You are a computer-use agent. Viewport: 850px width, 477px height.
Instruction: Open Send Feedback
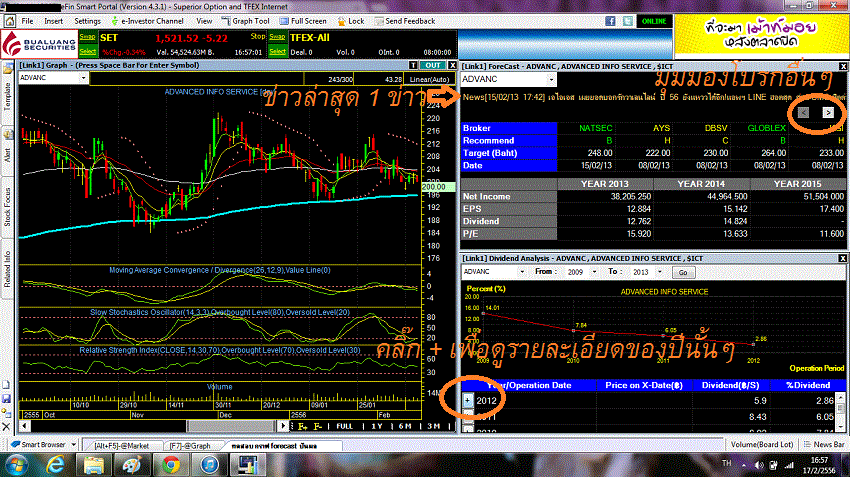click(x=405, y=21)
